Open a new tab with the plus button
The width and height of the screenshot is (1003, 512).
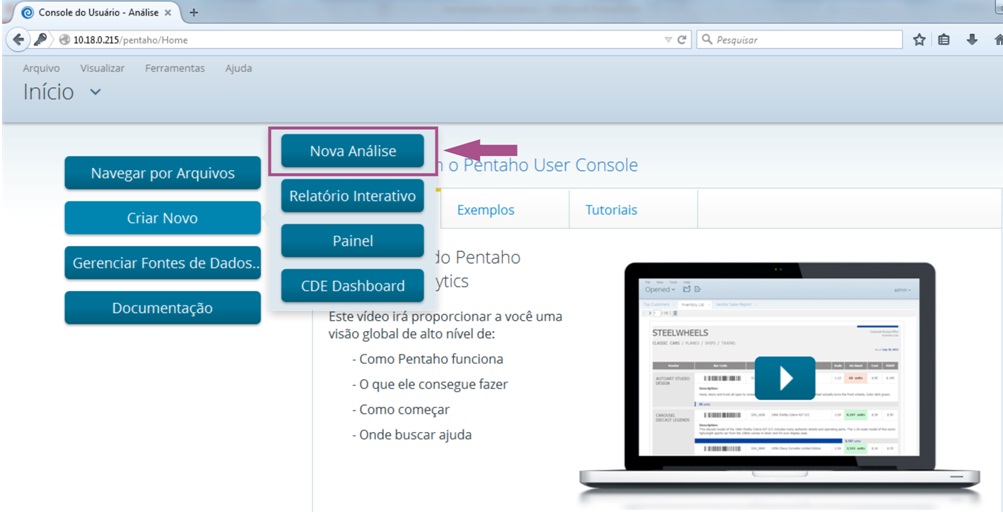tap(193, 12)
